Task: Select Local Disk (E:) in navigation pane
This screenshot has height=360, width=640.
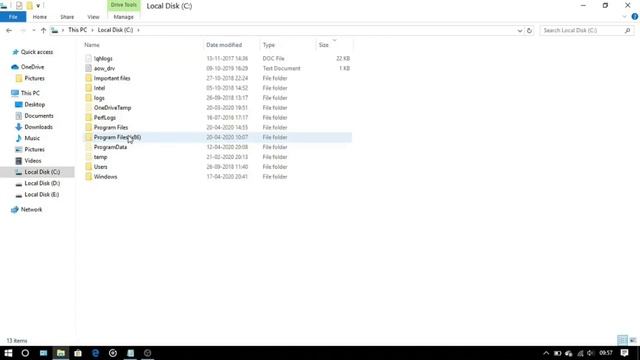Action: [42, 195]
